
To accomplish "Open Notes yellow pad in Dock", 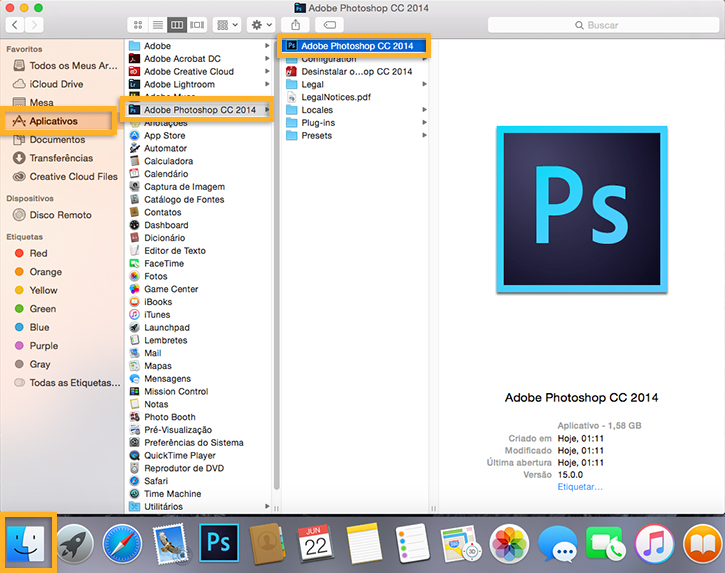I will click(x=364, y=543).
